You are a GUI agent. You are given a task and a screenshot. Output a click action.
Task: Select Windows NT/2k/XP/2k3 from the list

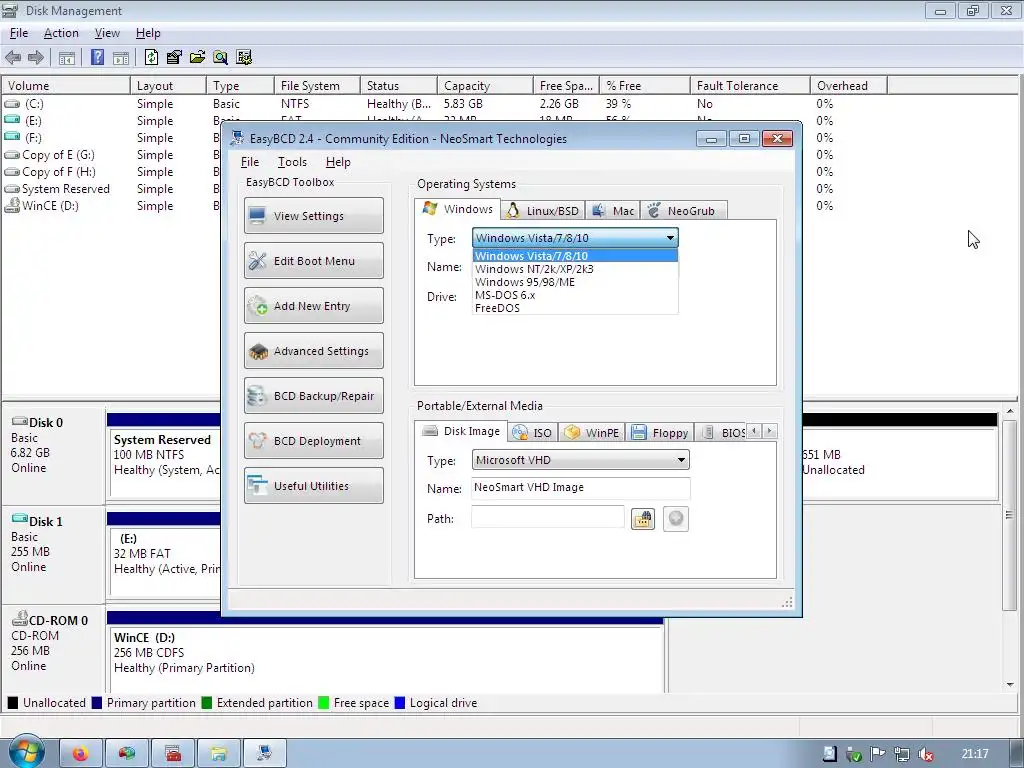click(x=575, y=269)
